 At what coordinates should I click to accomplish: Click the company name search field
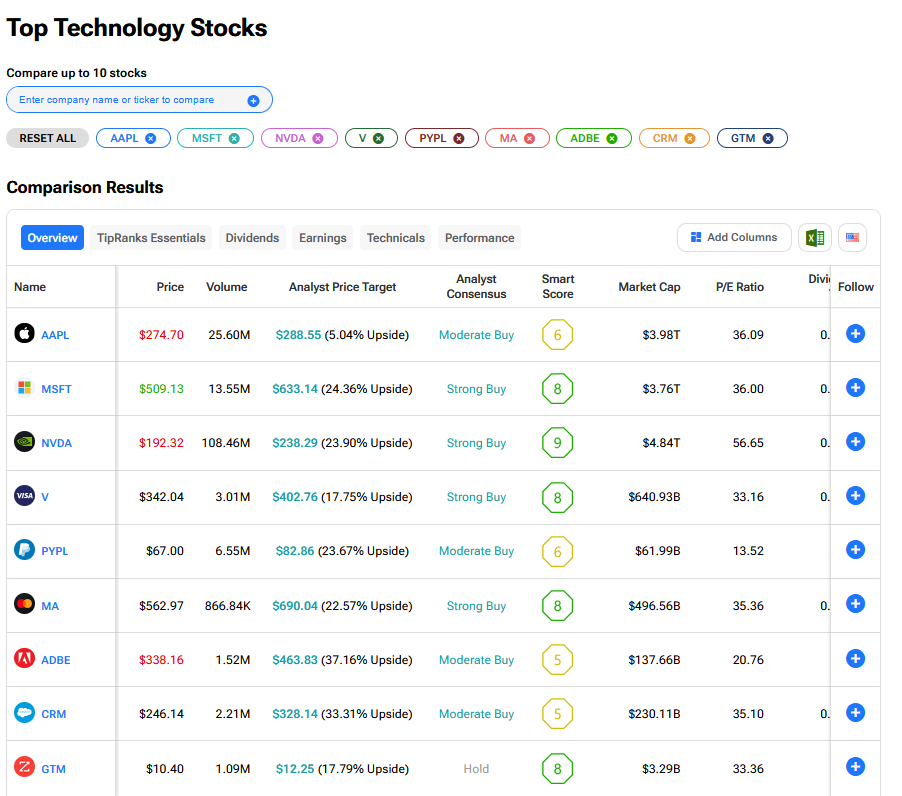pos(130,100)
